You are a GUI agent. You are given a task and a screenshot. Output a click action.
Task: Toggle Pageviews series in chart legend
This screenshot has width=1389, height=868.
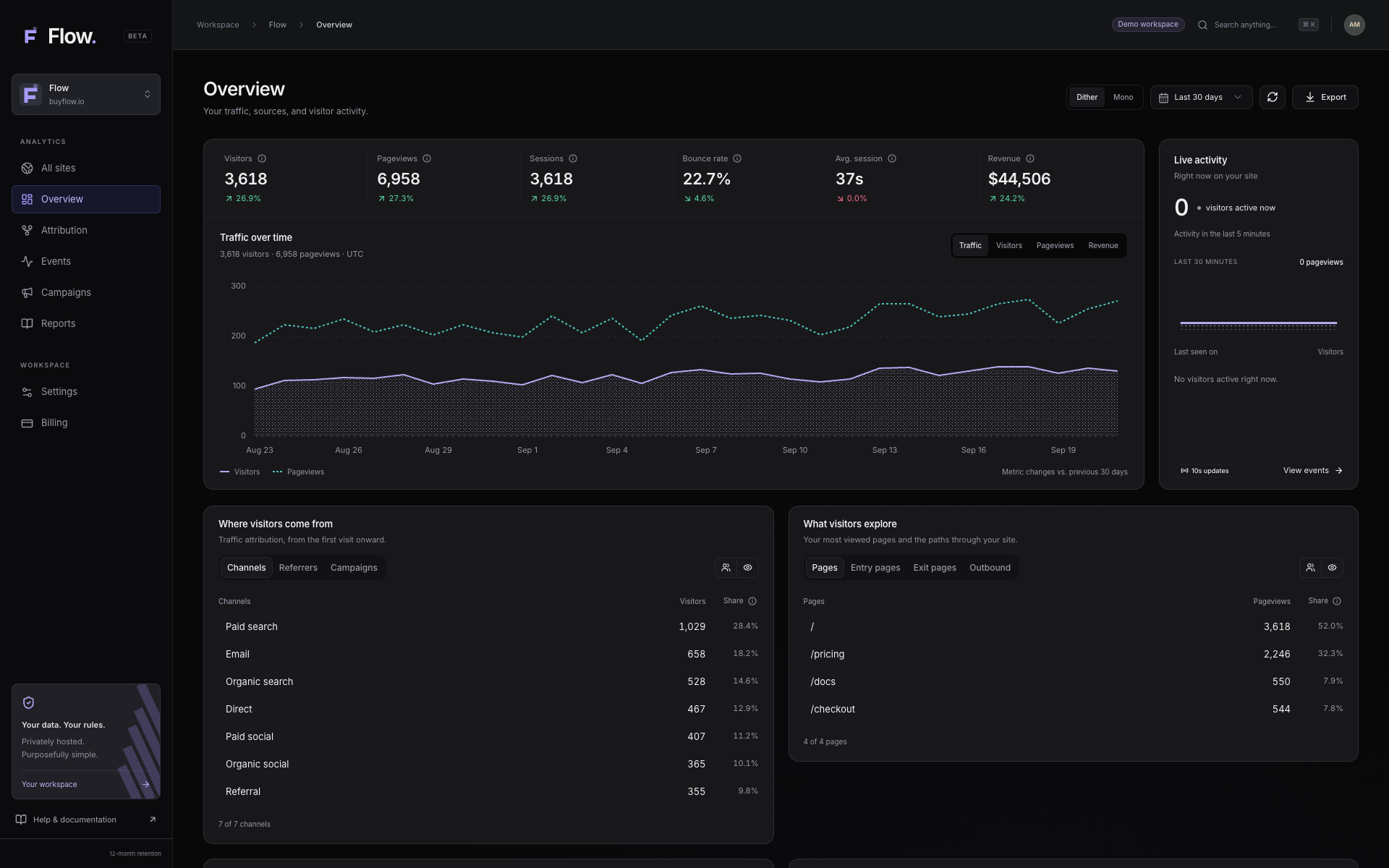pos(298,472)
